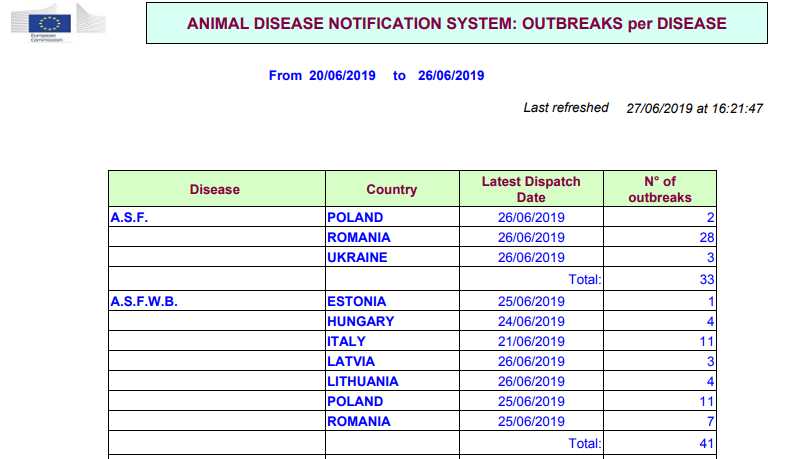
Task: Click the report title banner
Action: pyautogui.click(x=455, y=23)
